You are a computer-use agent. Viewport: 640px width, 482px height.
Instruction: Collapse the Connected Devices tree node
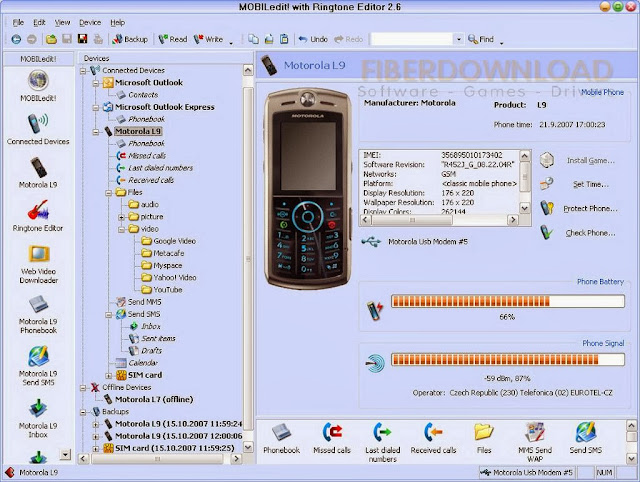tap(83, 71)
